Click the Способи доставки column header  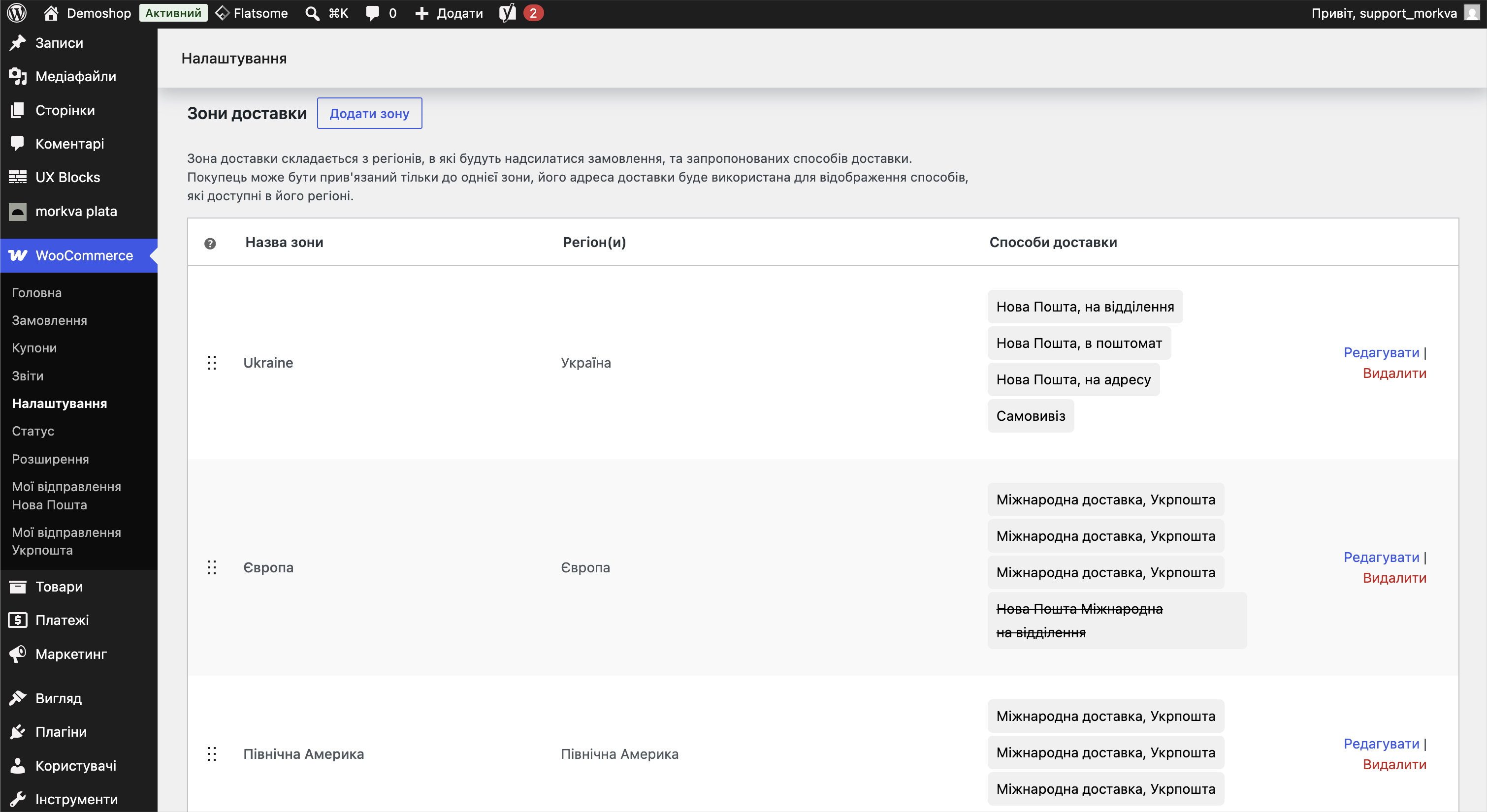1054,243
